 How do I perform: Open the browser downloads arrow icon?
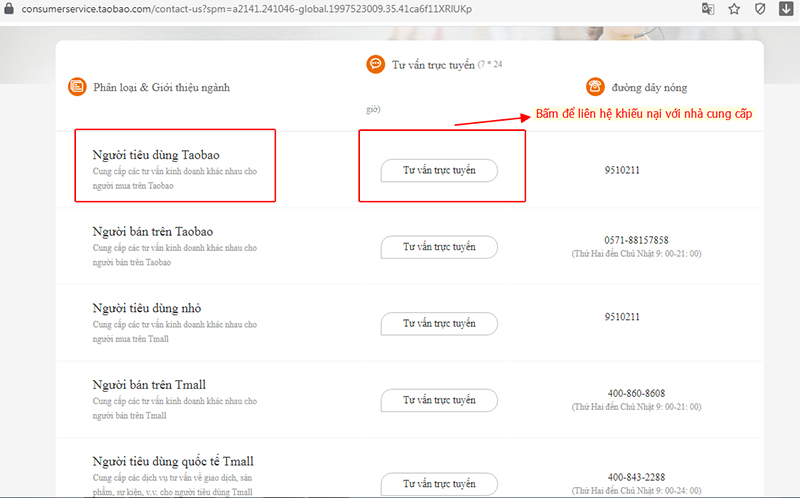pyautogui.click(x=786, y=9)
